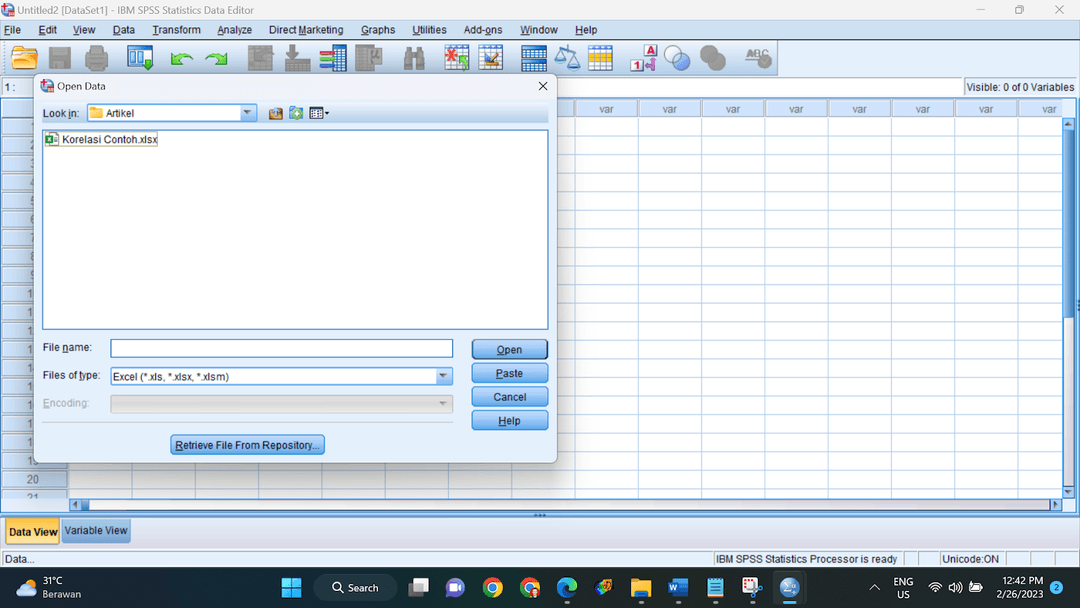Open the View menu

tap(84, 30)
